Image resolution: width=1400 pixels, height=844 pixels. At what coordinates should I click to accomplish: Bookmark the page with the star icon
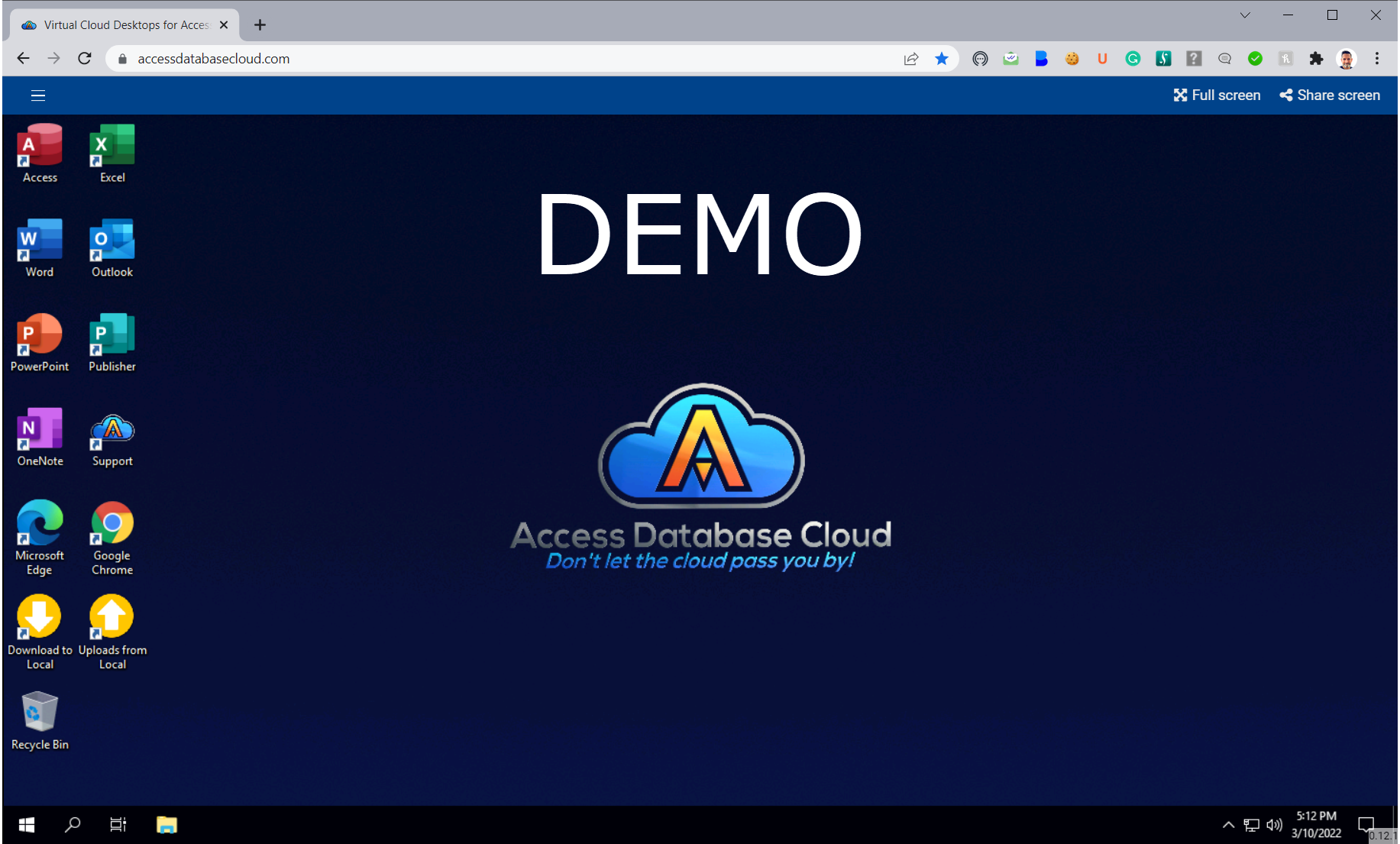tap(942, 58)
